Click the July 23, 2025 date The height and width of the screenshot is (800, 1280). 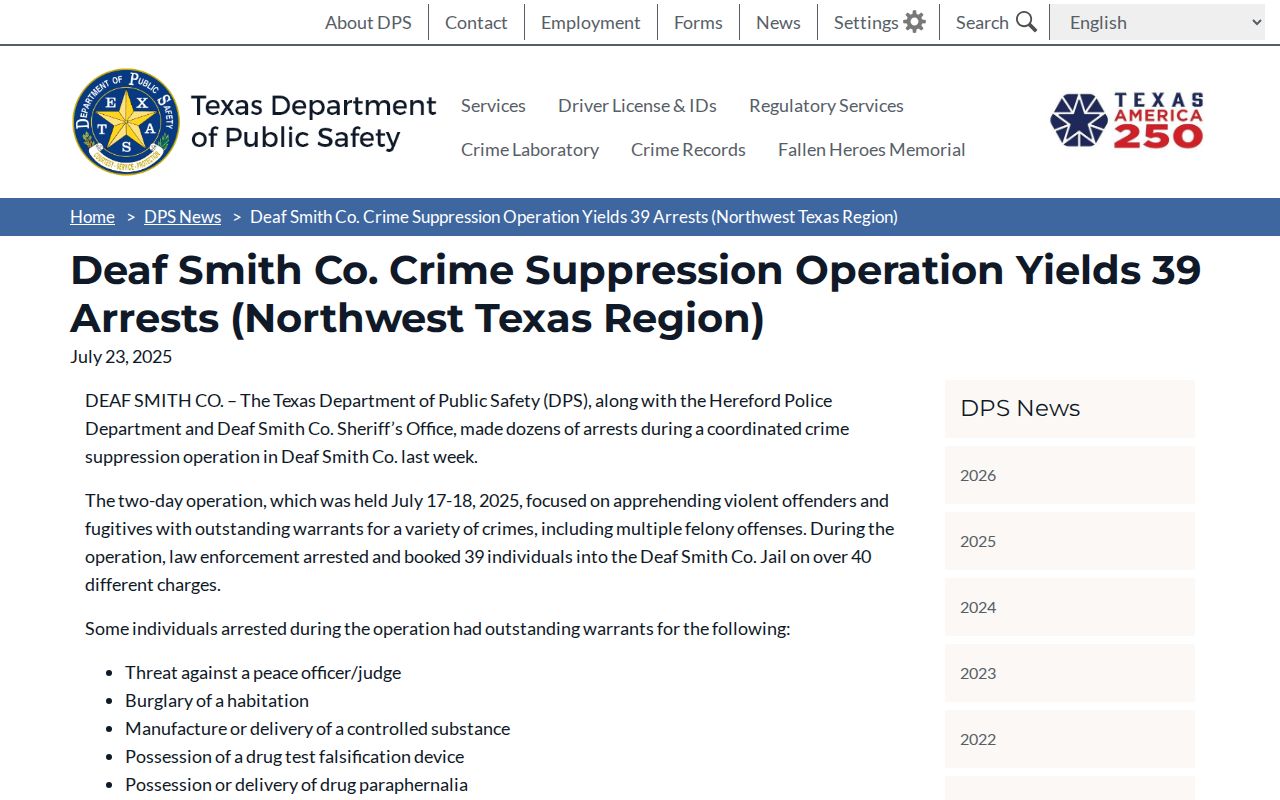tap(121, 357)
